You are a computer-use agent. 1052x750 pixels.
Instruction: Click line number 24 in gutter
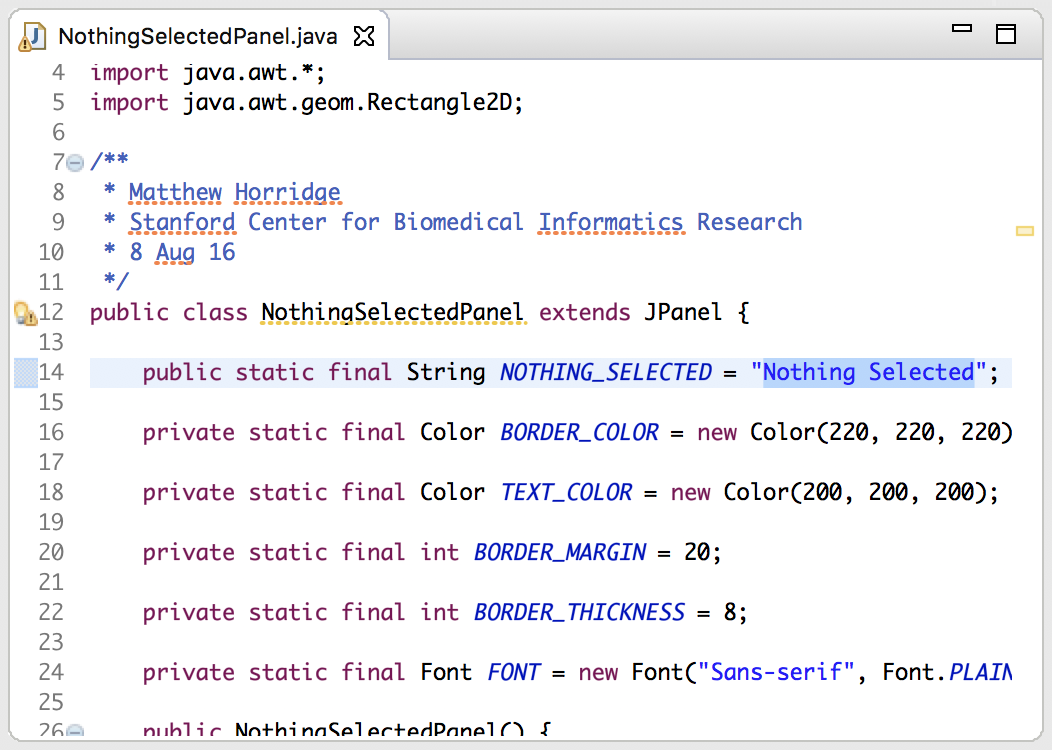pyautogui.click(x=51, y=672)
